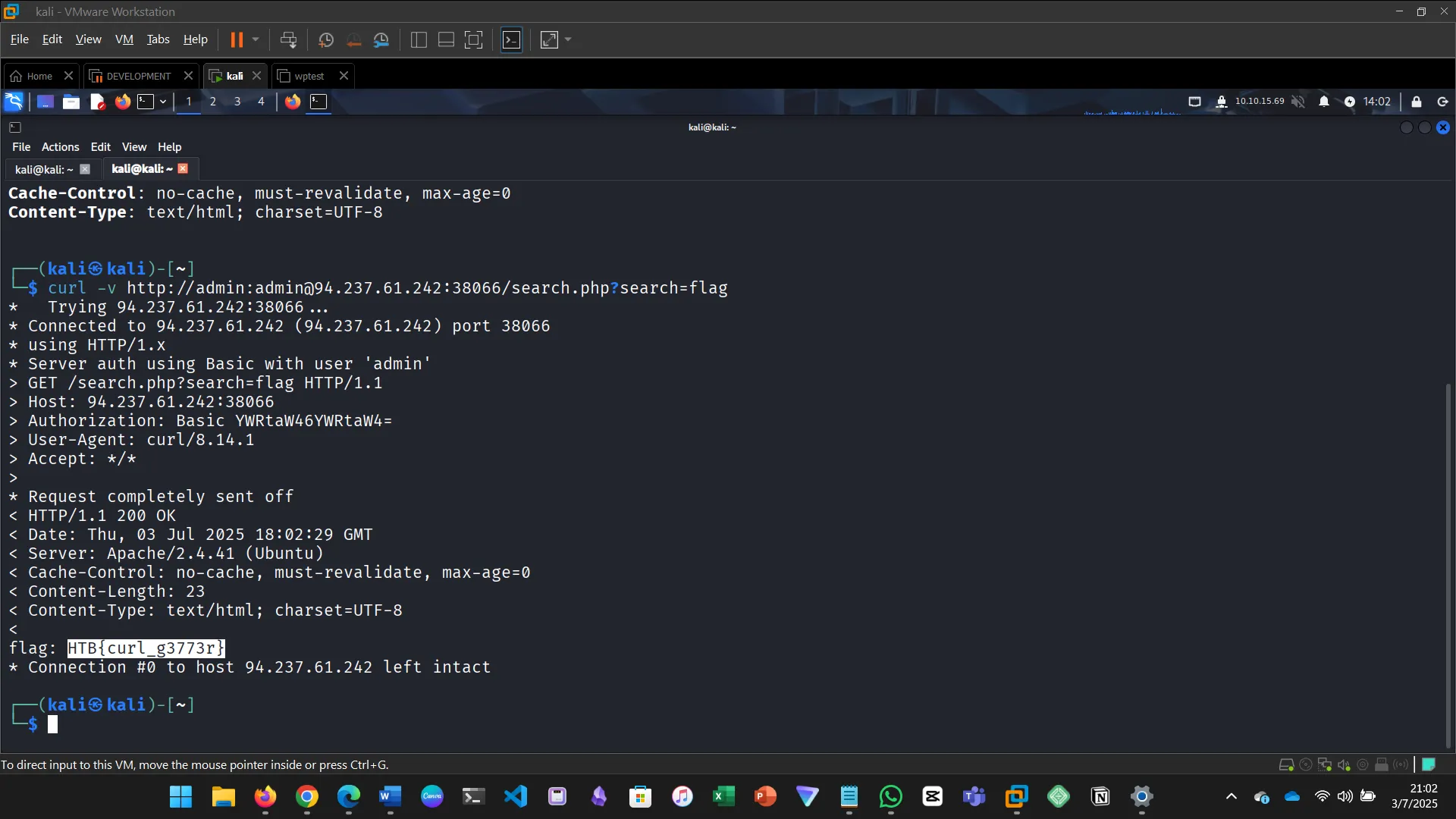
Task: Enter full screen mode icon
Action: pyautogui.click(x=473, y=39)
